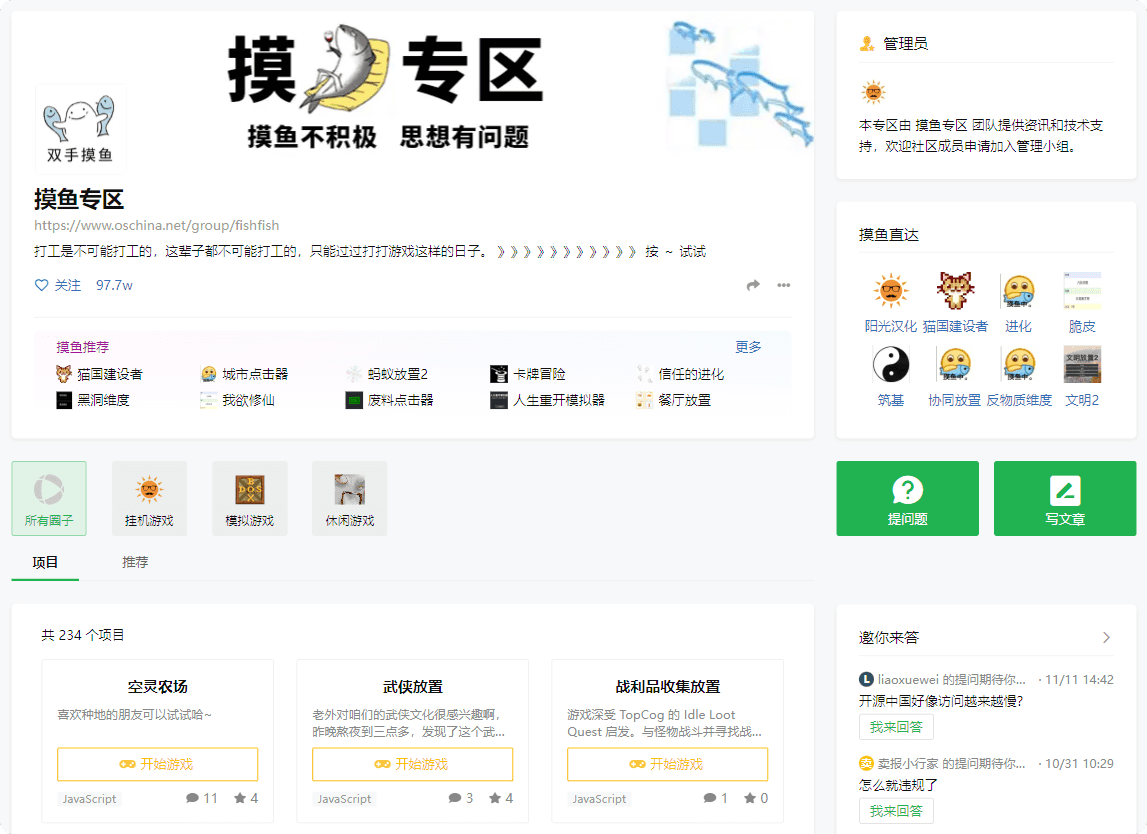
Task: Open 信任的进化 recommendation
Action: click(680, 374)
